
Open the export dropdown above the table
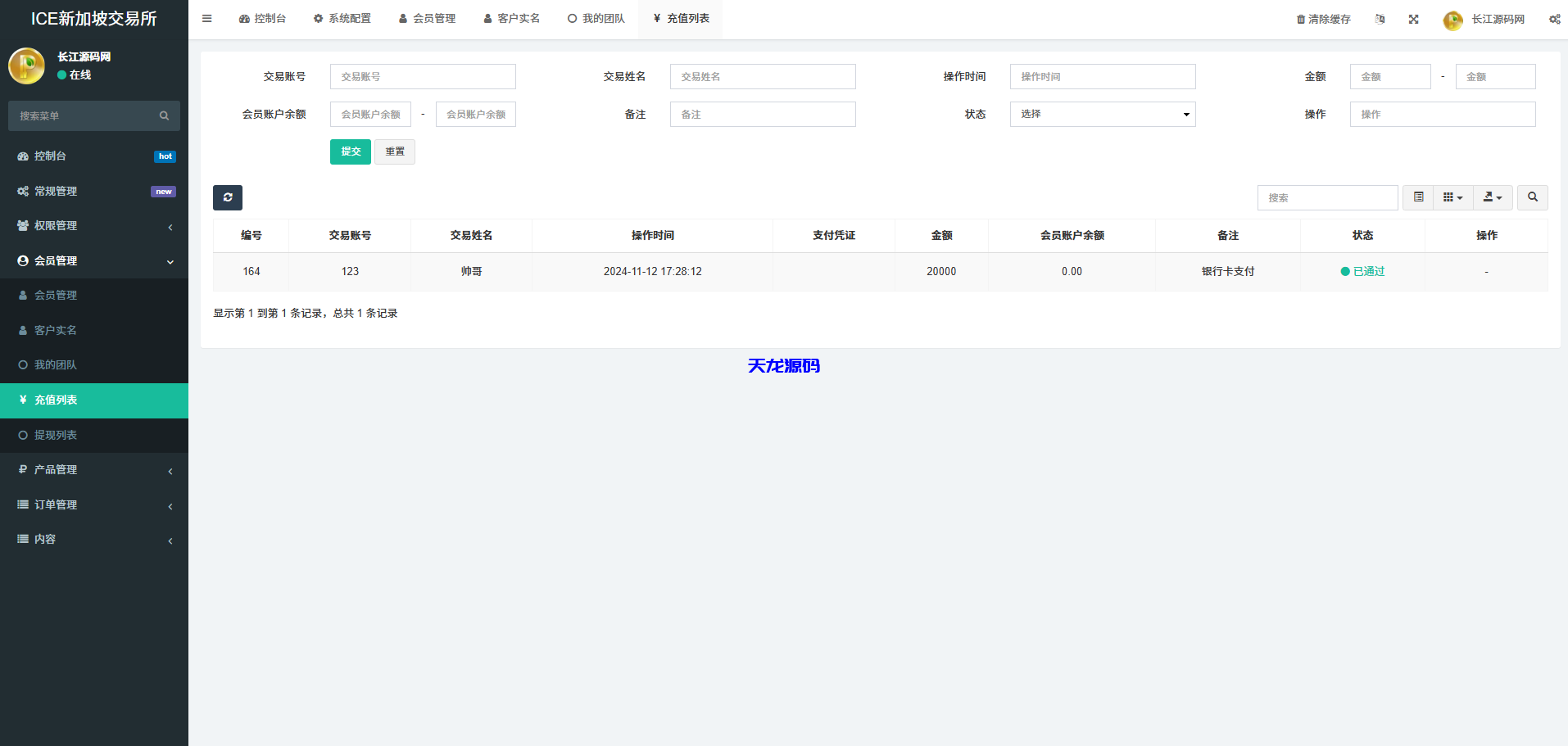[1493, 197]
